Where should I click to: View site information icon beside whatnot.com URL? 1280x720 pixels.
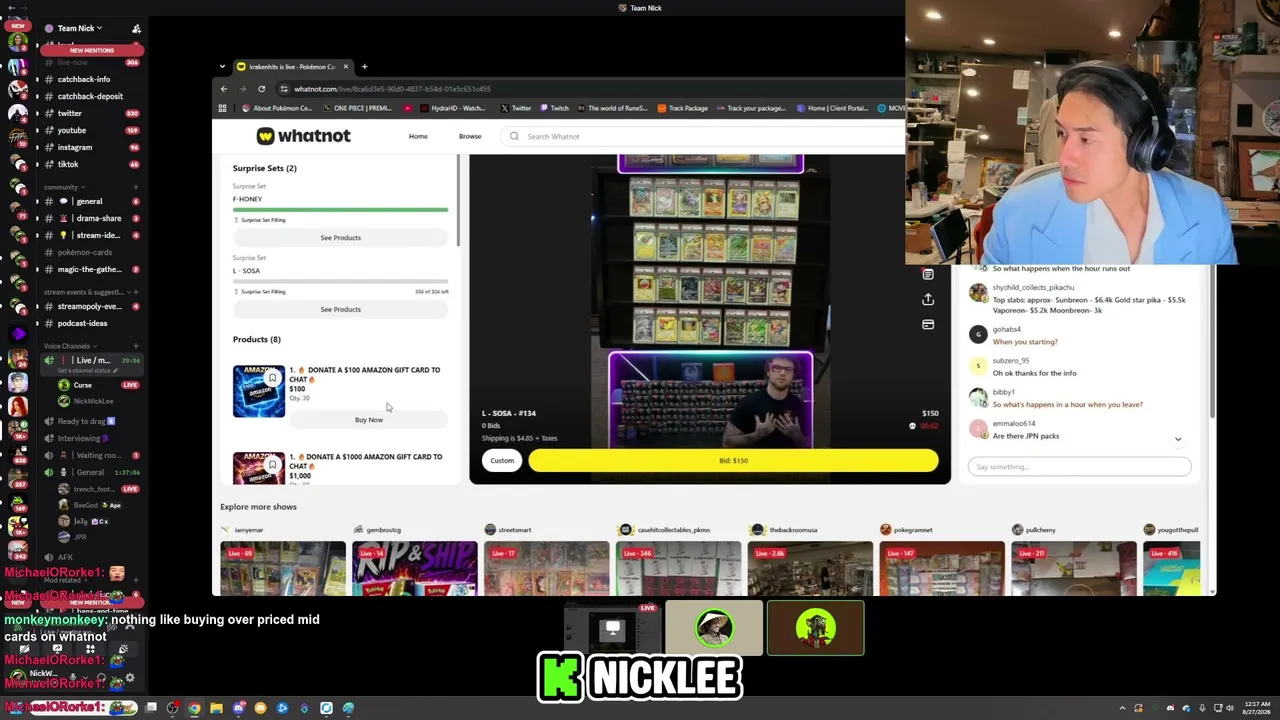click(284, 89)
